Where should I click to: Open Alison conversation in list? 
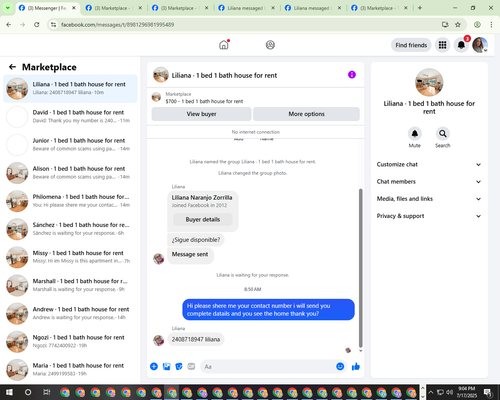pos(70,173)
